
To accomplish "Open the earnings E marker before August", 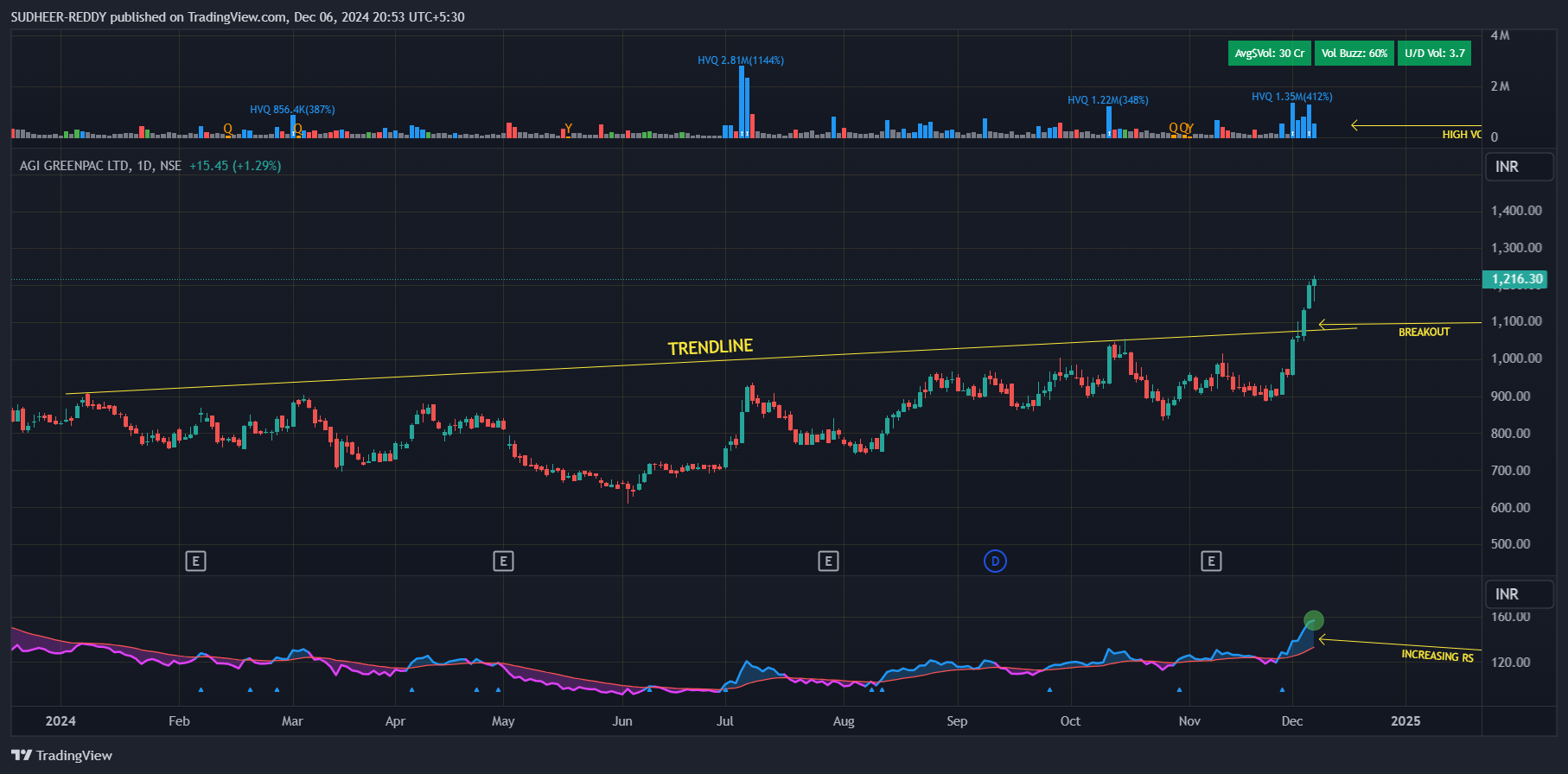I will coord(828,561).
